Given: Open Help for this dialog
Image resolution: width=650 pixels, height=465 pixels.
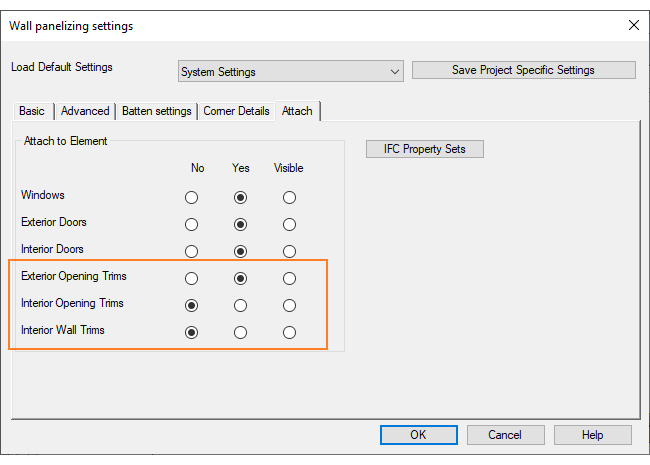Looking at the screenshot, I should 592,435.
